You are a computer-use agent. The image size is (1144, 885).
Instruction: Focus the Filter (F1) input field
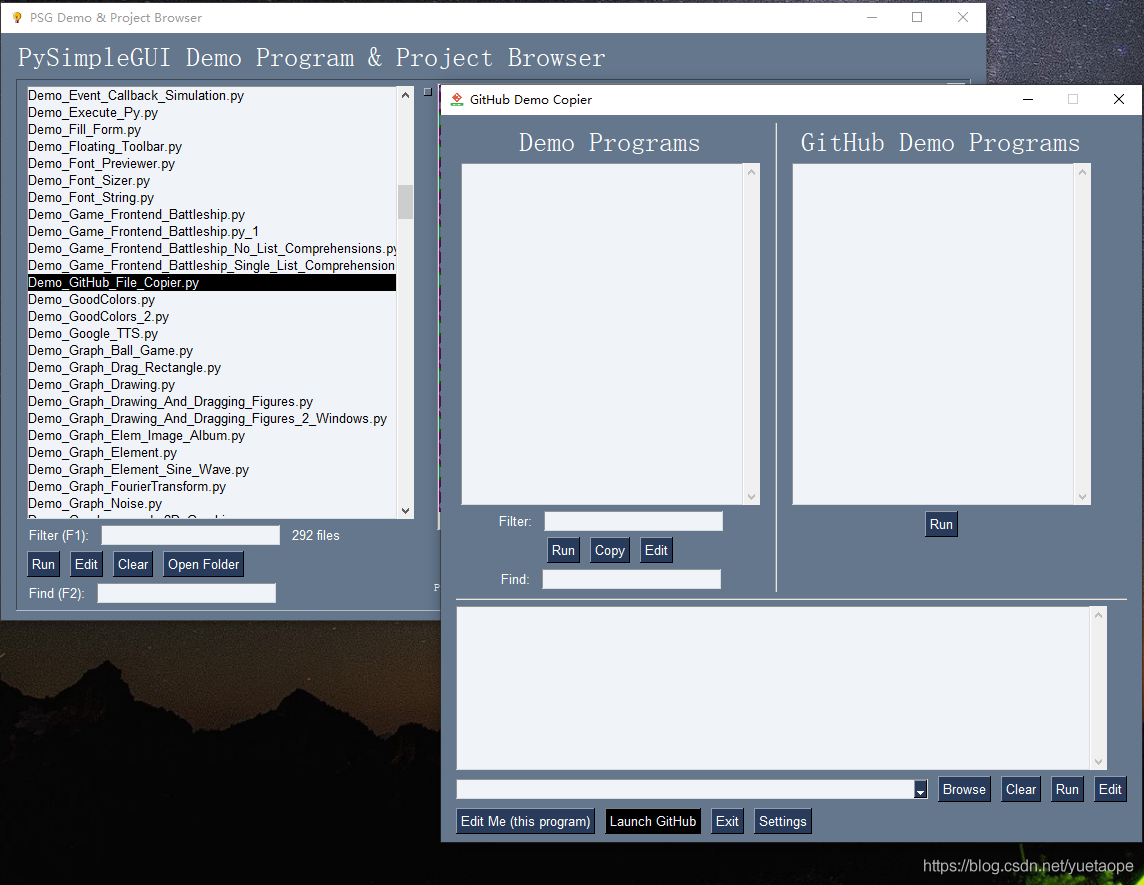190,536
